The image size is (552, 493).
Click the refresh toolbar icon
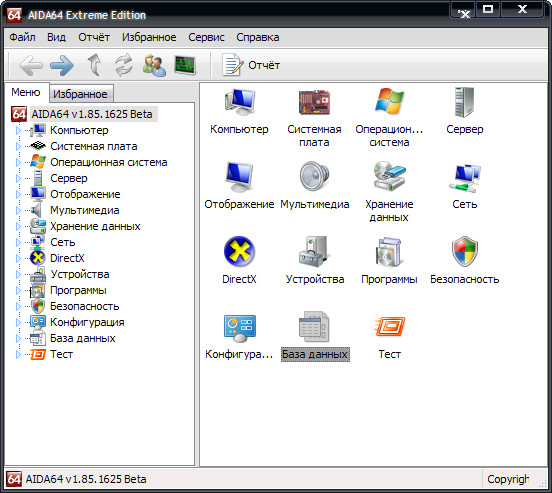[124, 65]
